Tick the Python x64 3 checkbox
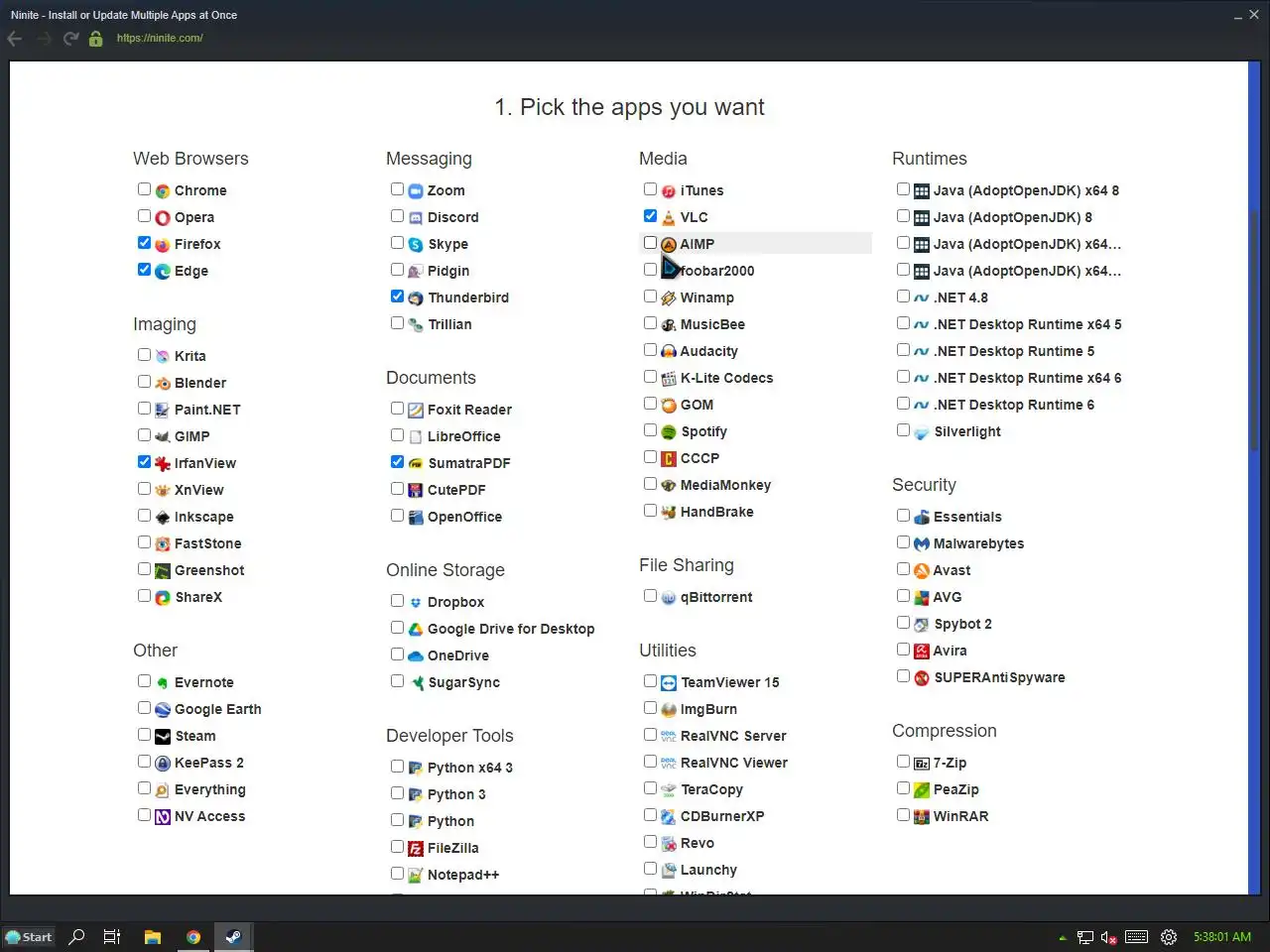Image resolution: width=1270 pixels, height=952 pixels. [397, 766]
